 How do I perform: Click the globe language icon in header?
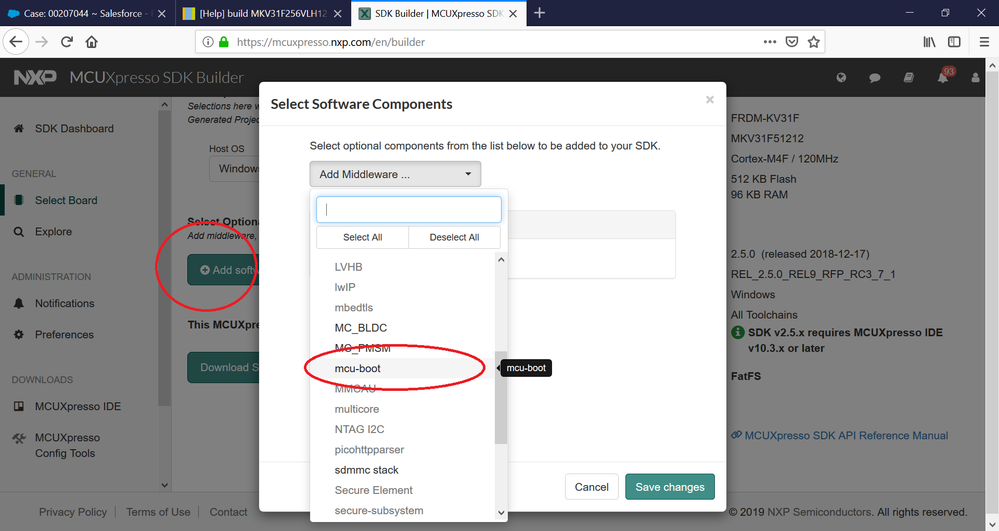coord(842,78)
